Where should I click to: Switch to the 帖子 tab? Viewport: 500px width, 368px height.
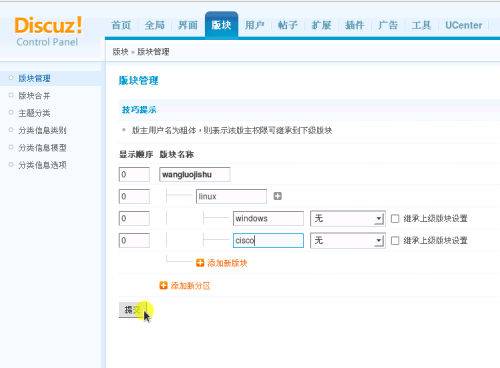click(288, 25)
